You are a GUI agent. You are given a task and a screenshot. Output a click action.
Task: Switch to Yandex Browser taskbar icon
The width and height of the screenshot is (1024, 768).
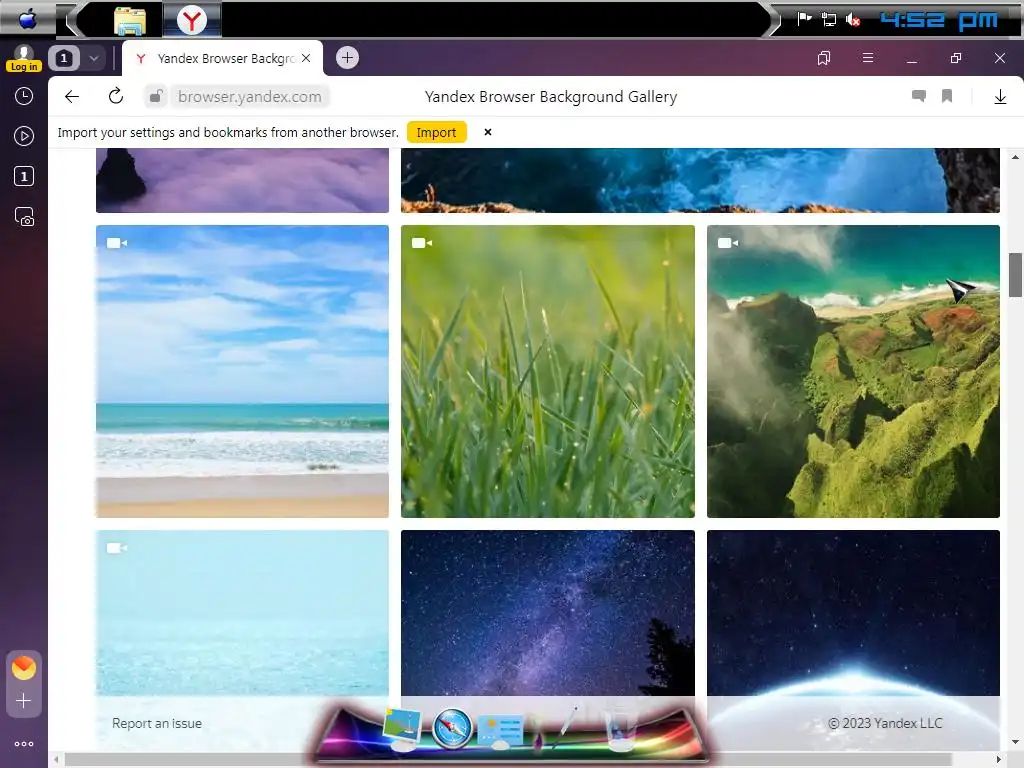191,20
